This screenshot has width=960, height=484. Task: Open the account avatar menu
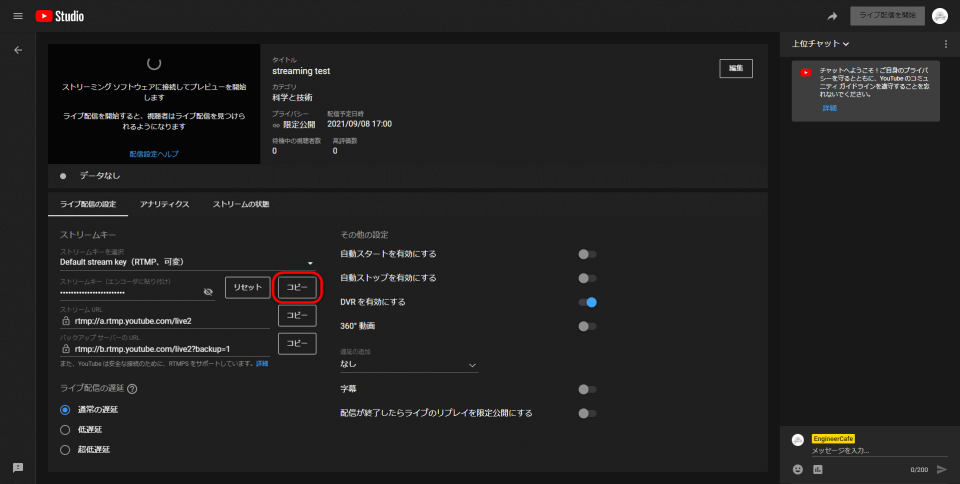[x=939, y=16]
